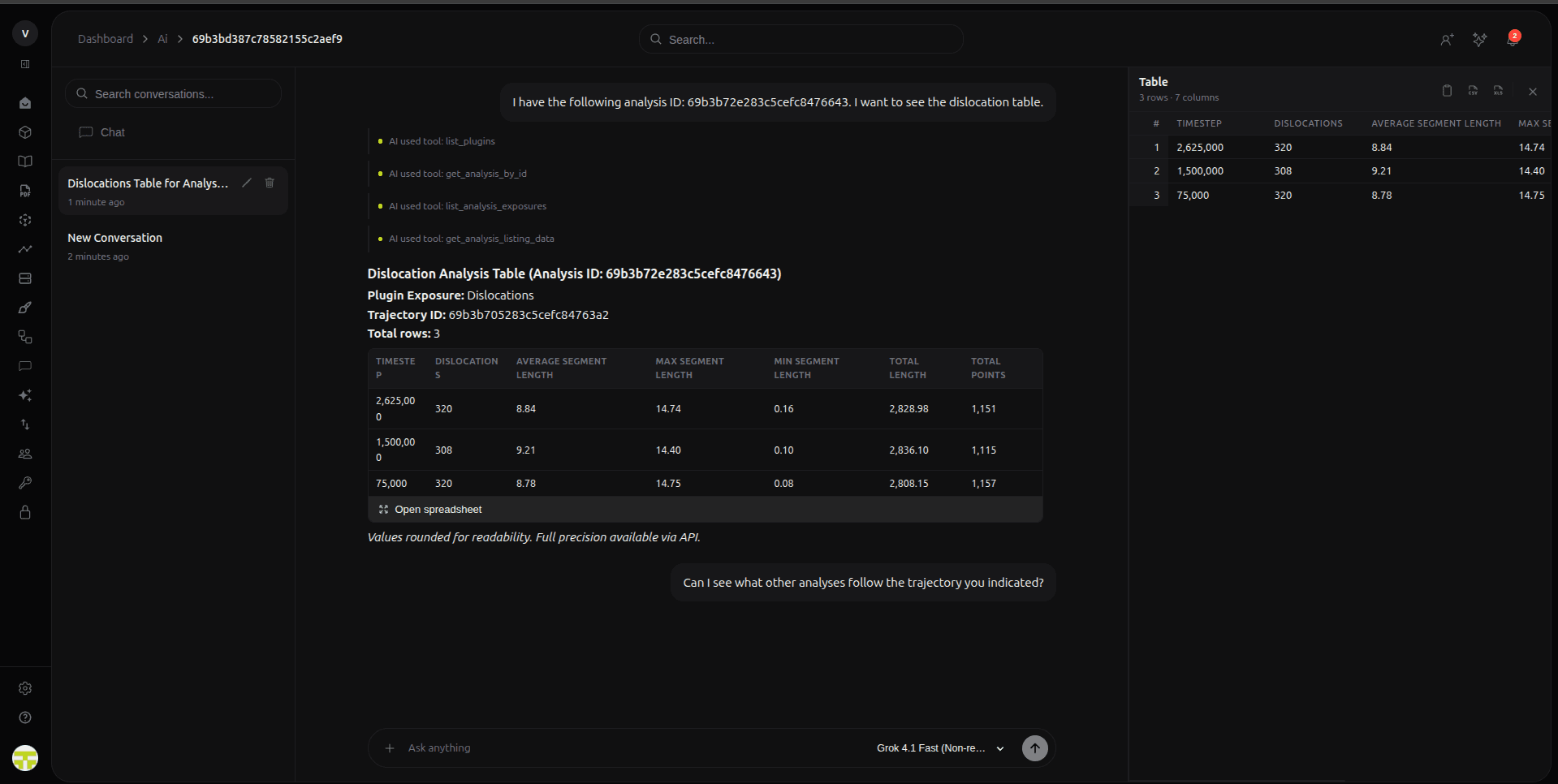The height and width of the screenshot is (784, 1558).
Task: Open settings gear in sidebar
Action: (25, 688)
